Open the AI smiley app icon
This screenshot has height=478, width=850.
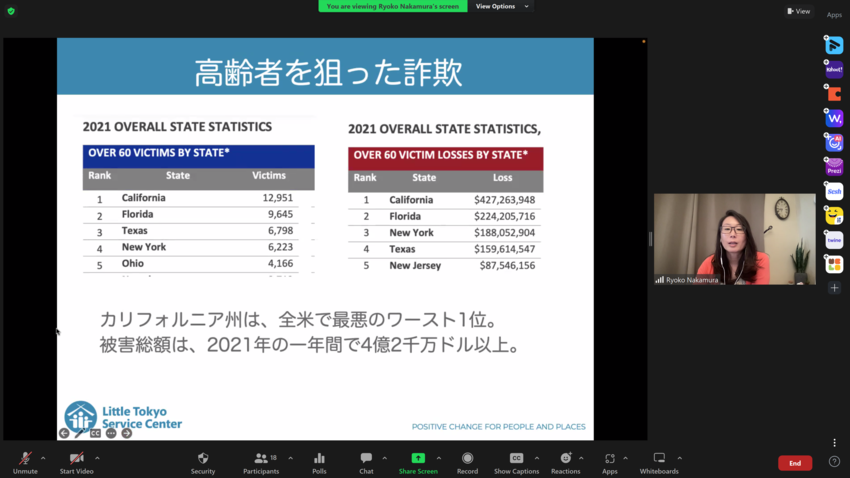point(834,143)
